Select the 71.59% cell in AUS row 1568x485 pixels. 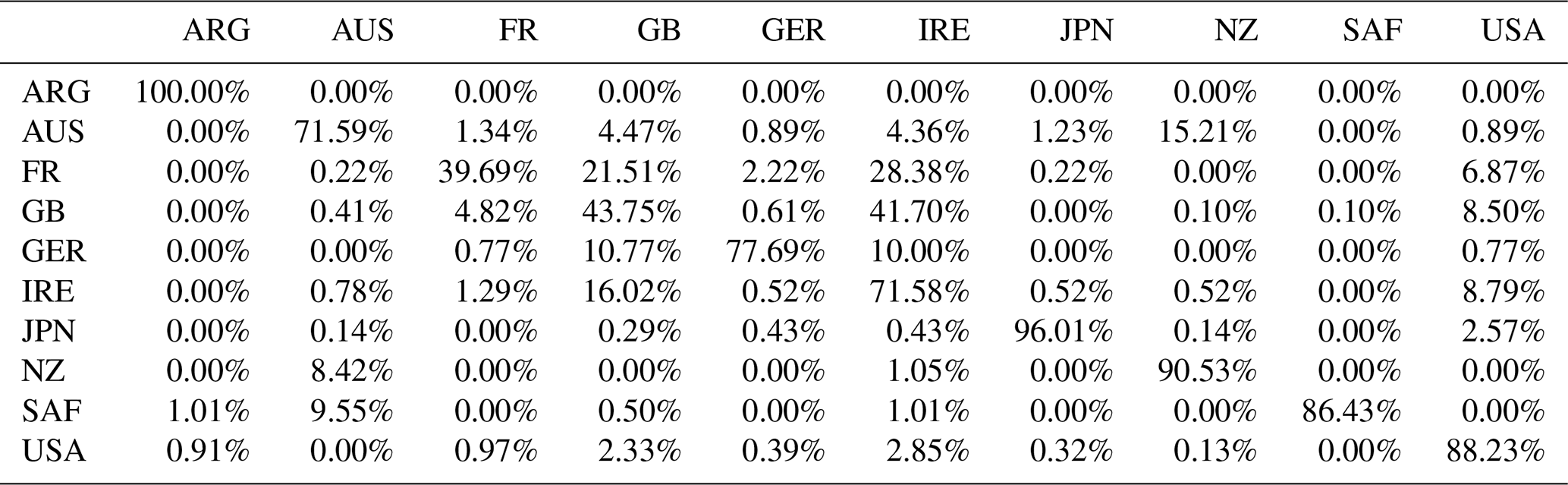coord(344,133)
